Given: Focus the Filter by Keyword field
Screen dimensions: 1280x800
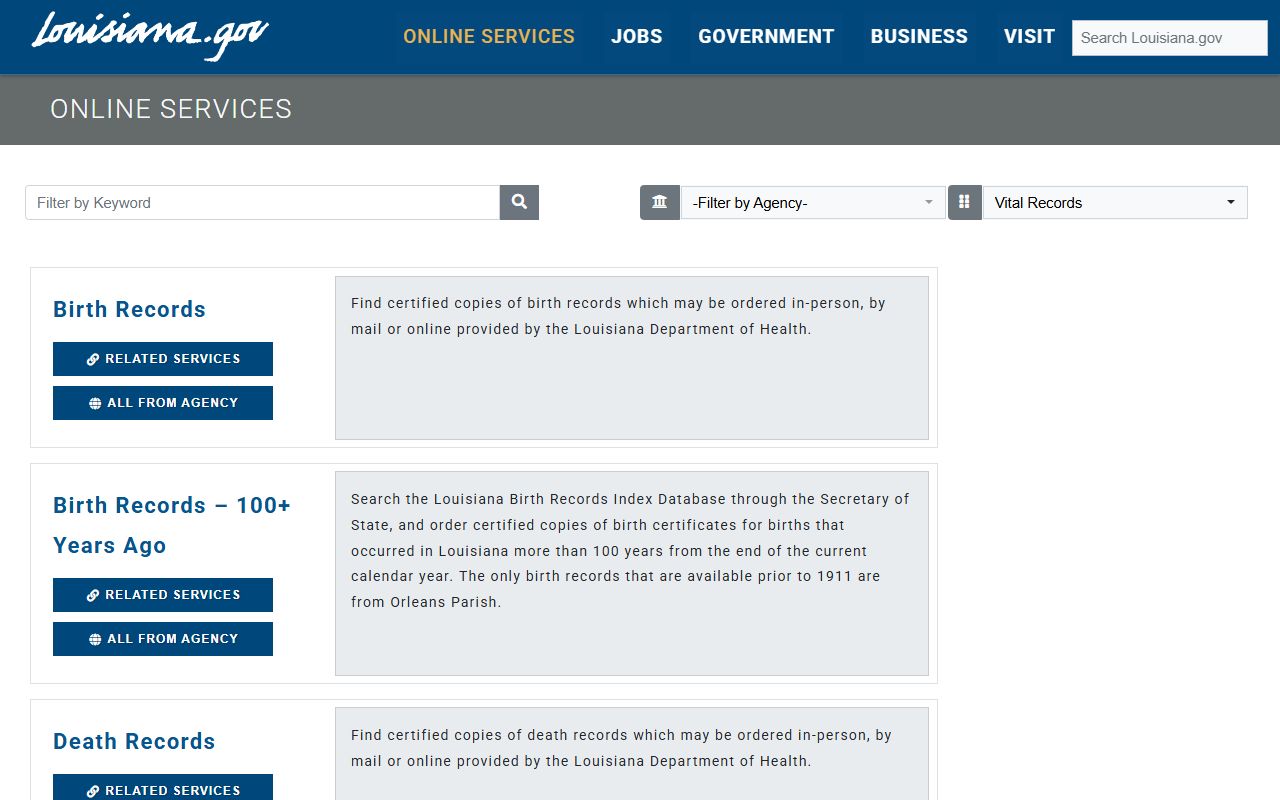Looking at the screenshot, I should point(262,202).
